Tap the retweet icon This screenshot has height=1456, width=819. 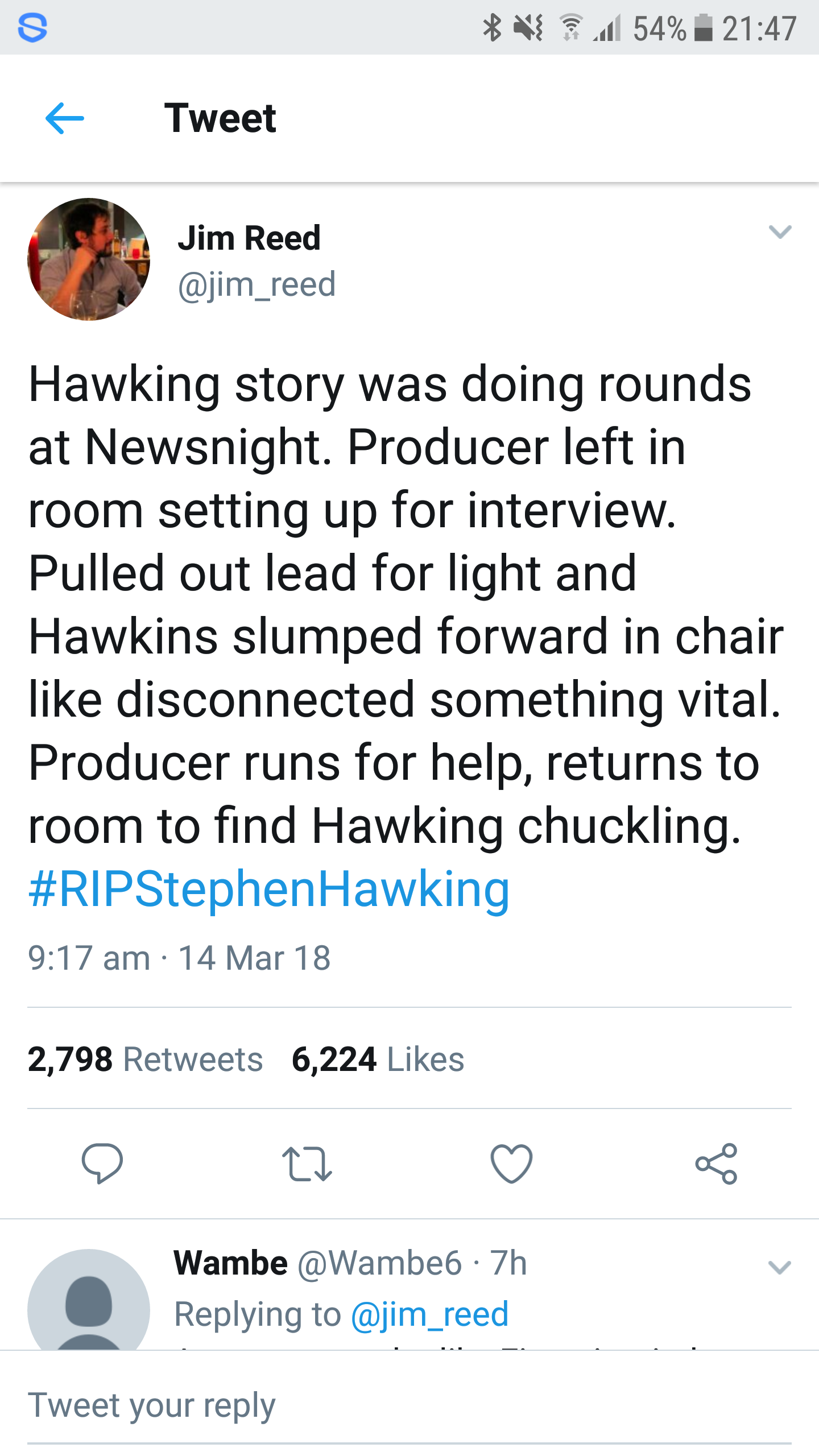click(x=307, y=1164)
